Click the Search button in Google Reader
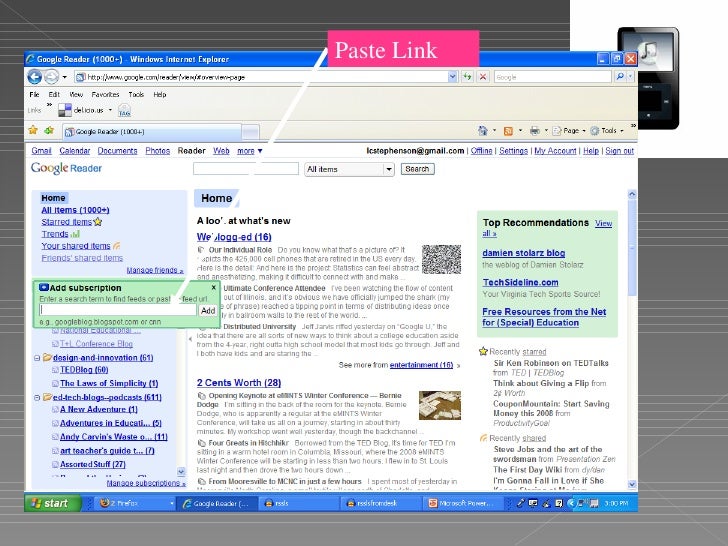Screen dimensions: 728x546 tap(417, 169)
